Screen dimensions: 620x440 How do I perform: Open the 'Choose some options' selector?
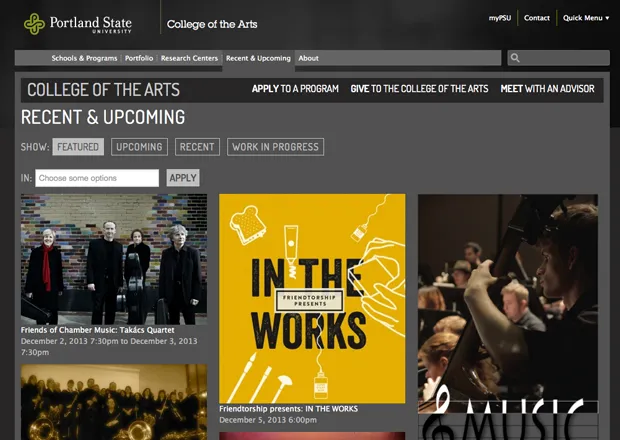[97, 178]
